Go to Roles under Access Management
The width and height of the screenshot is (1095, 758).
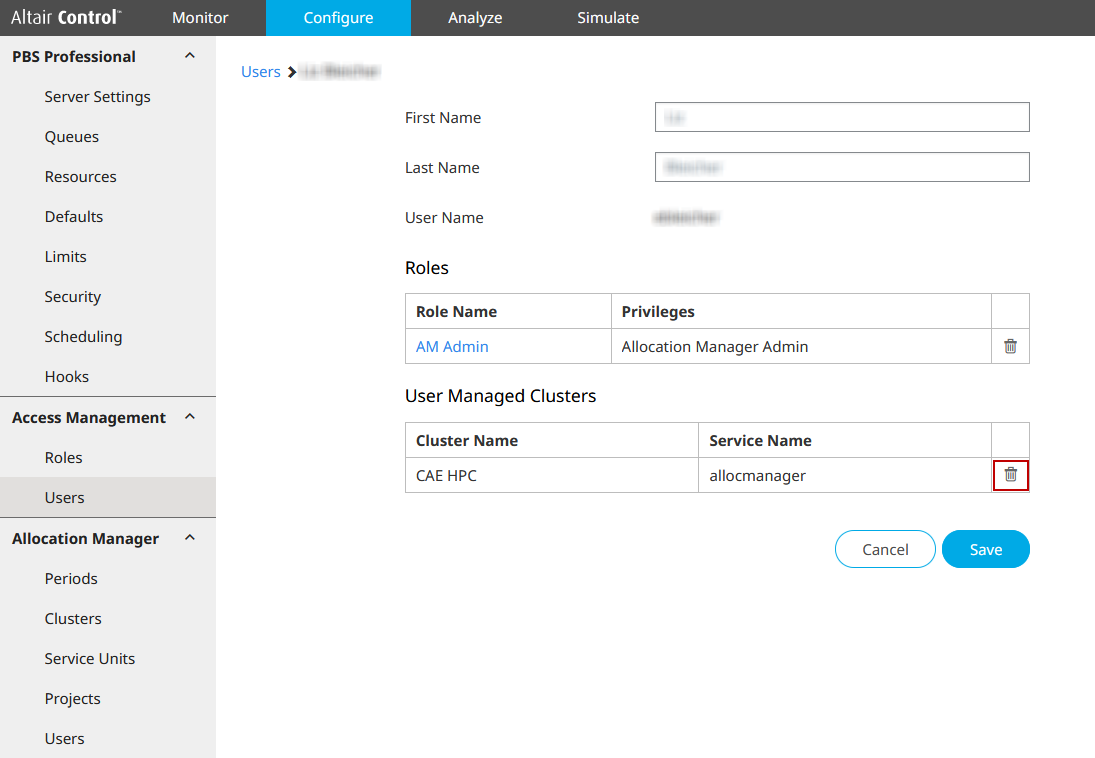(64, 458)
